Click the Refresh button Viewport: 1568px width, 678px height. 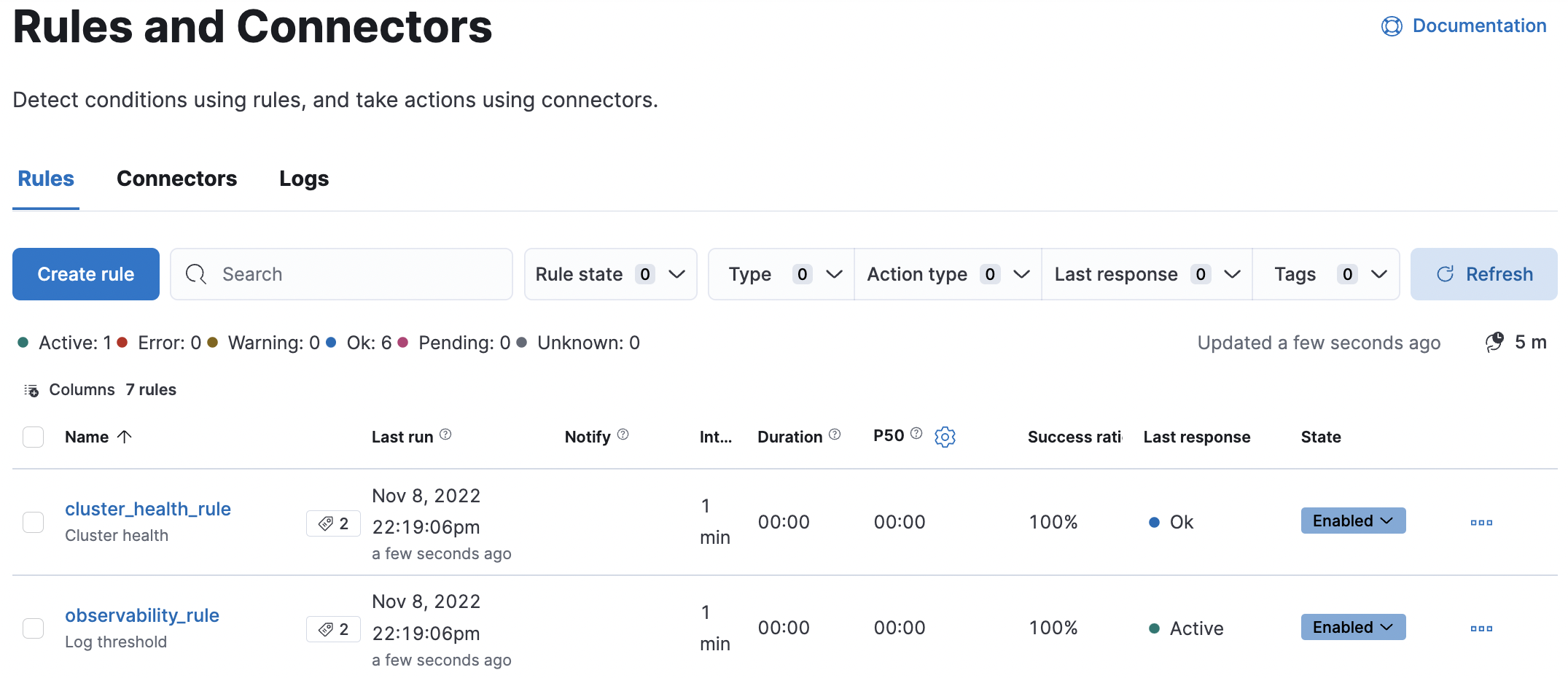(1484, 273)
